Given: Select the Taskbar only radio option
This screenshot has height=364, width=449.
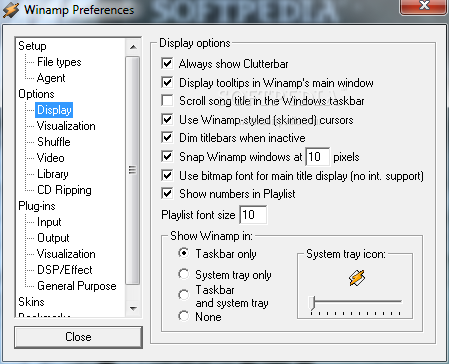Looking at the screenshot, I should click(183, 253).
